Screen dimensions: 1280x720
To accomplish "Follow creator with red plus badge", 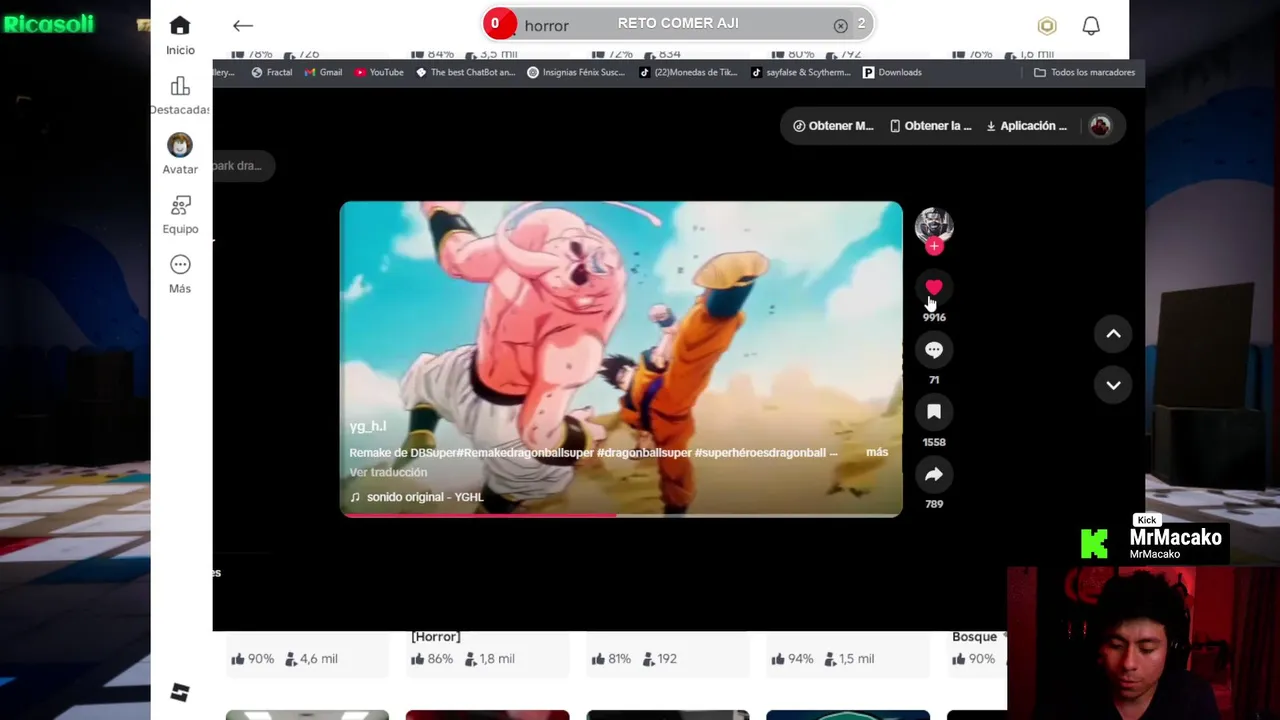I will (934, 246).
